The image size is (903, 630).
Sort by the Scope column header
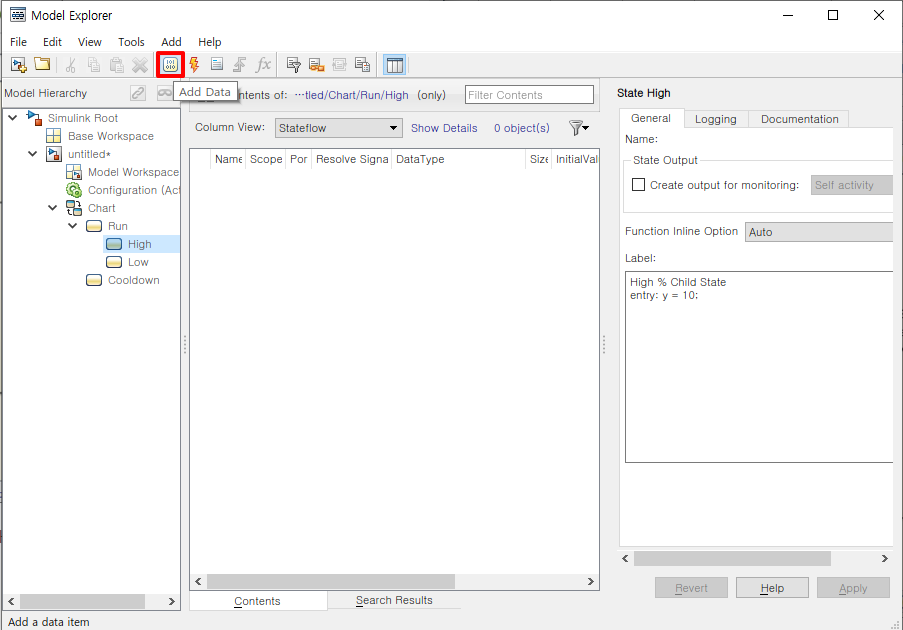click(265, 159)
